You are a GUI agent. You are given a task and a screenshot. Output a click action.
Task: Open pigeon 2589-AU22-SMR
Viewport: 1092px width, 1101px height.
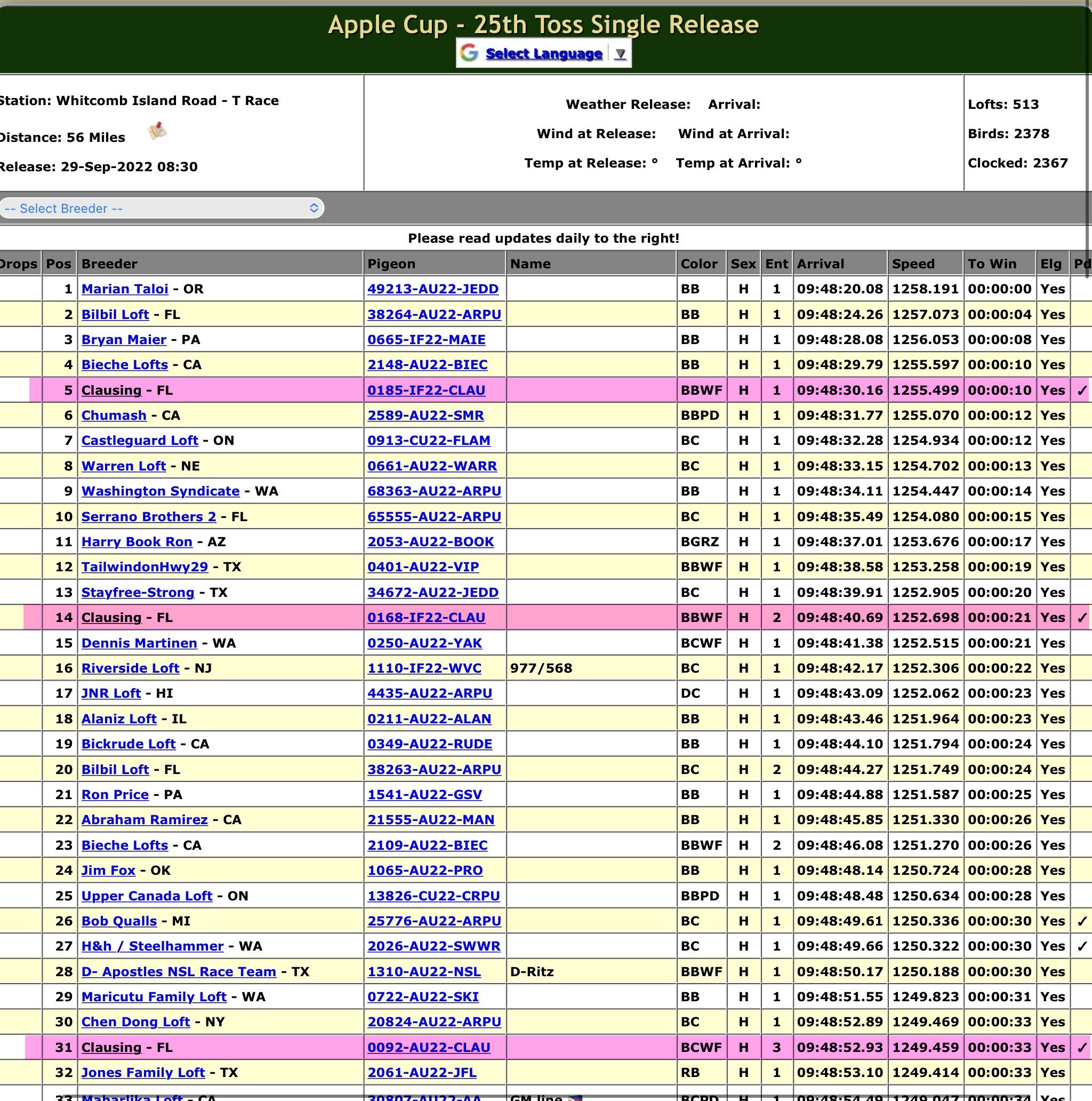425,416
